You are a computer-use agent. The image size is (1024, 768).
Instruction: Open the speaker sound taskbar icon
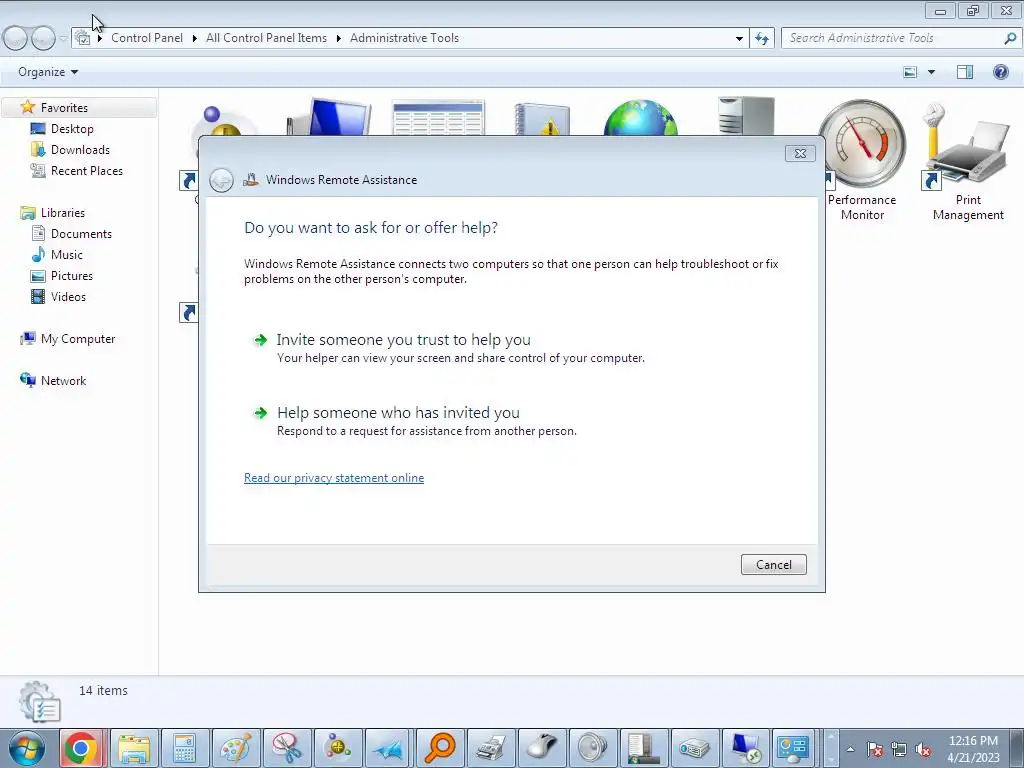point(592,748)
